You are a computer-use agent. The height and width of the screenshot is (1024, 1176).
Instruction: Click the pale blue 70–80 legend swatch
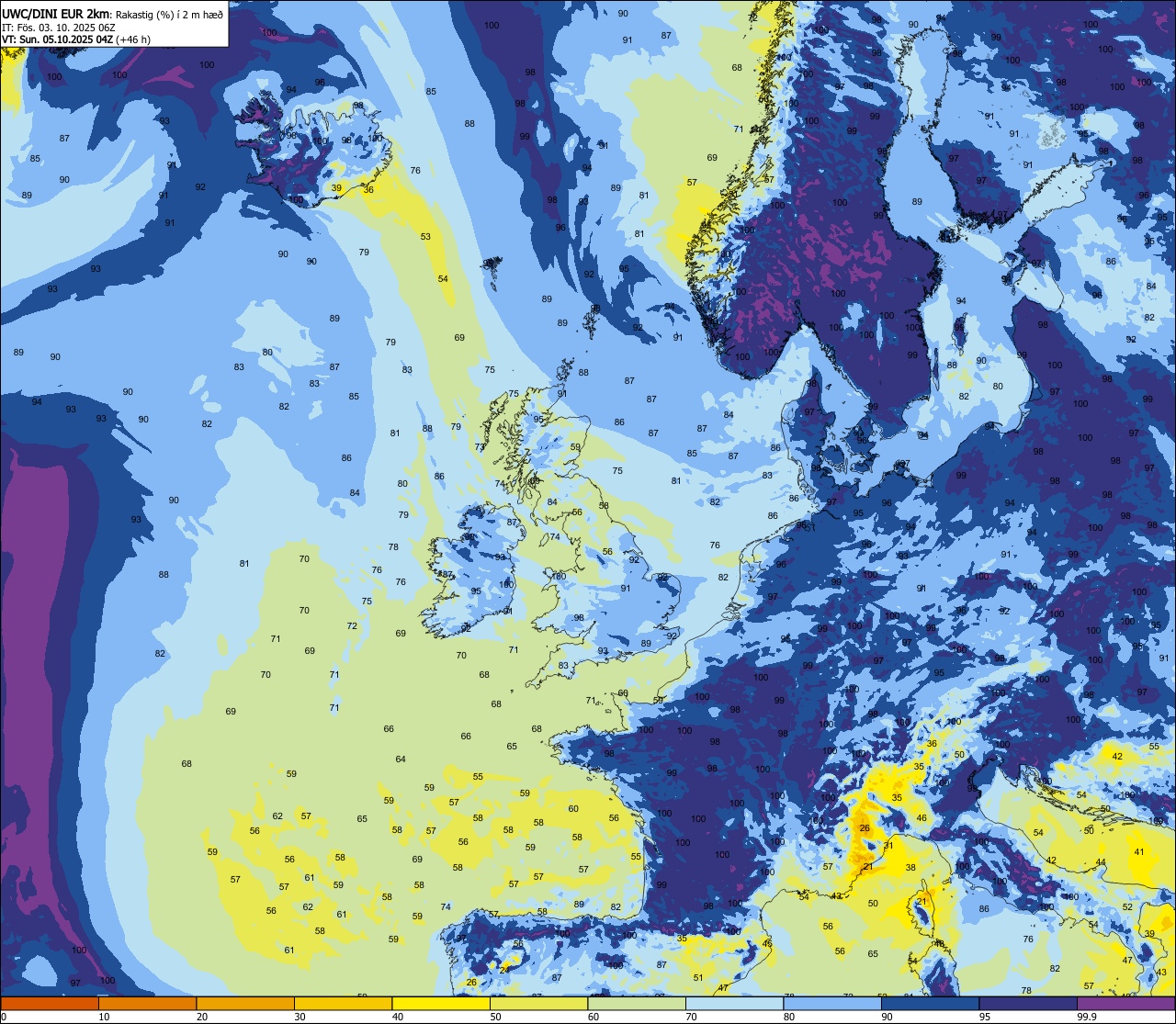click(x=734, y=1003)
